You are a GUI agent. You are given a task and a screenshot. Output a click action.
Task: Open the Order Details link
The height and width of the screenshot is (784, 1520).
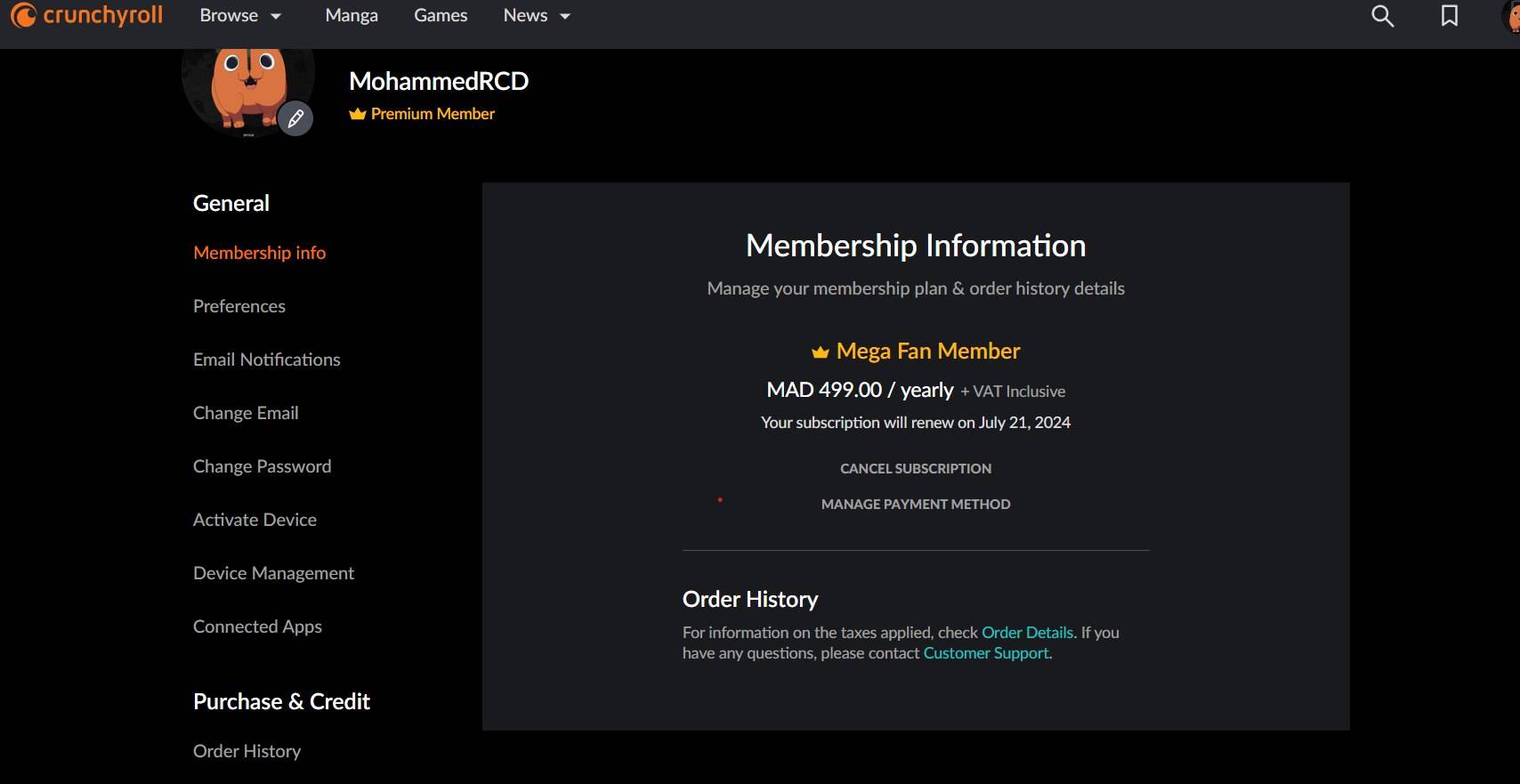(x=1027, y=633)
